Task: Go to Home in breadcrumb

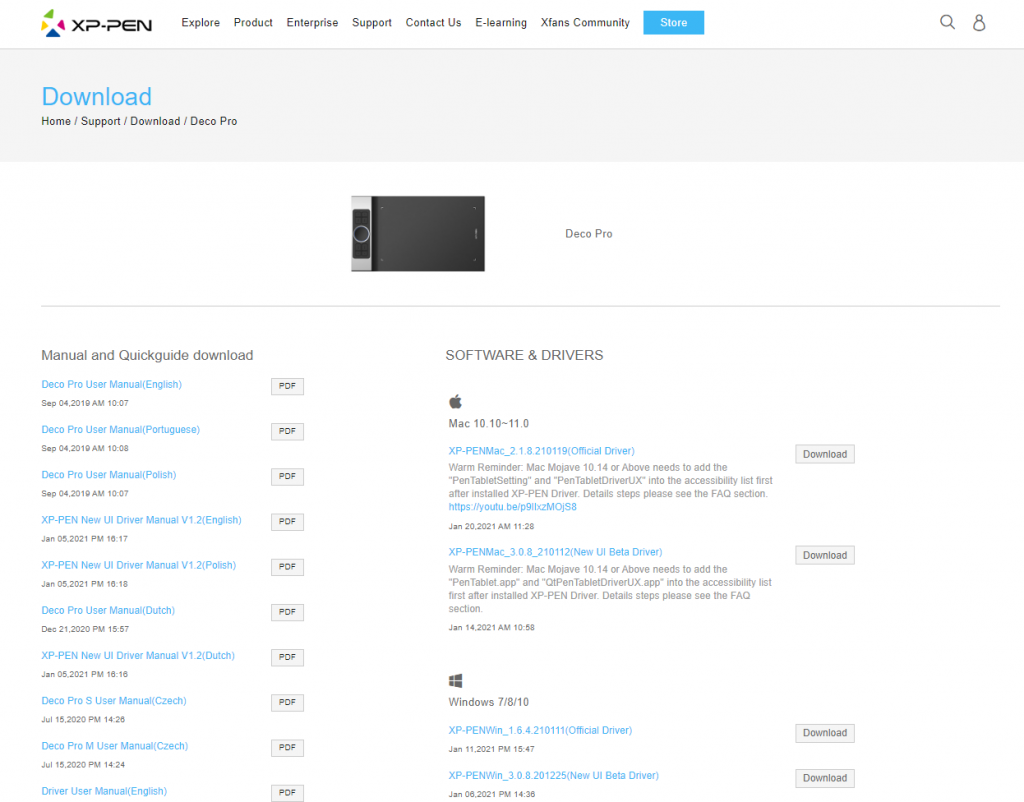Action: (x=56, y=121)
